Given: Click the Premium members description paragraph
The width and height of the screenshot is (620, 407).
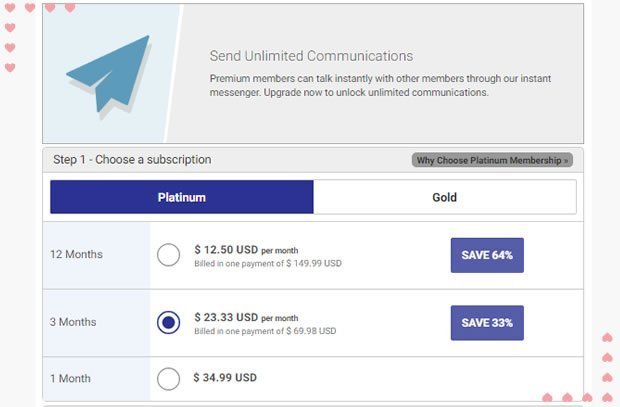Looking at the screenshot, I should 380,85.
